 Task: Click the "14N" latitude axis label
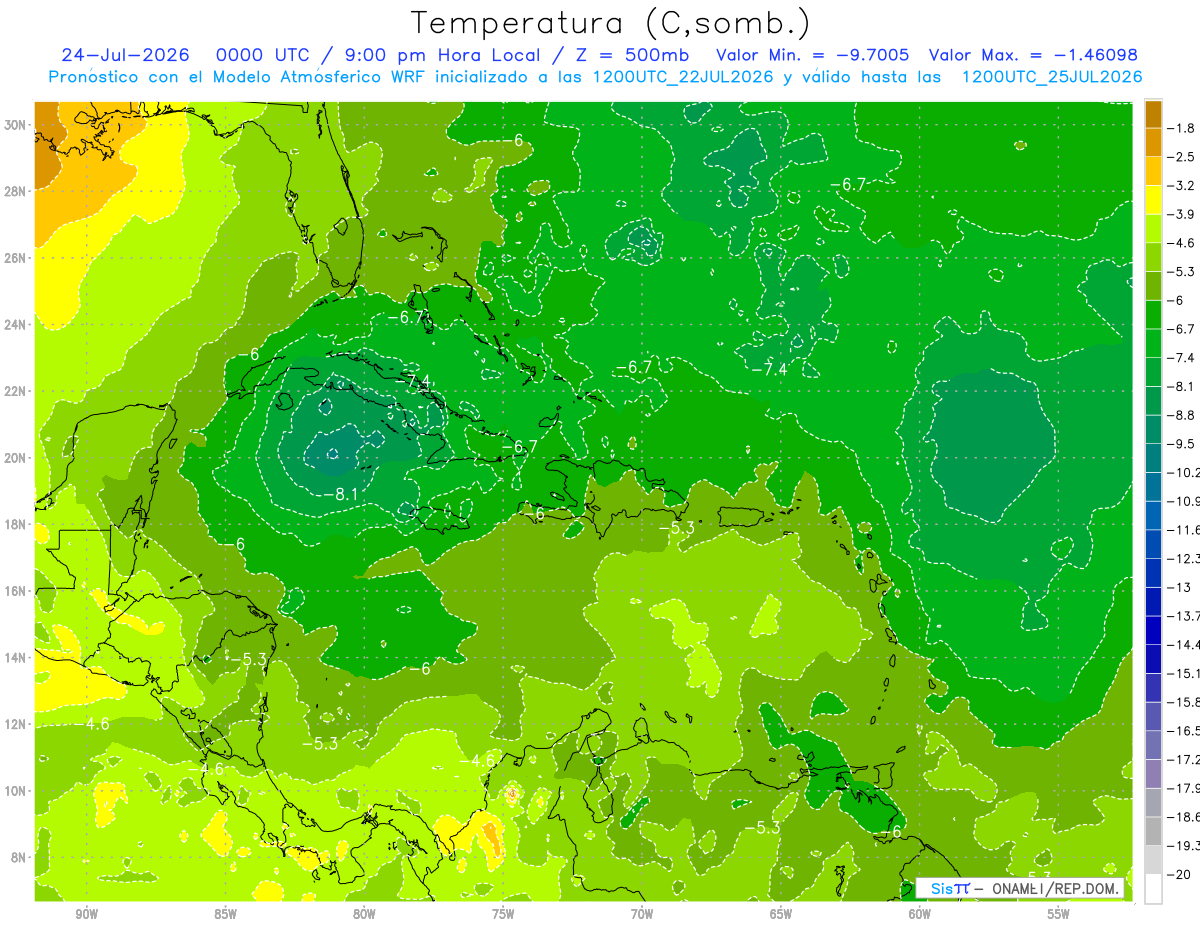coord(16,657)
